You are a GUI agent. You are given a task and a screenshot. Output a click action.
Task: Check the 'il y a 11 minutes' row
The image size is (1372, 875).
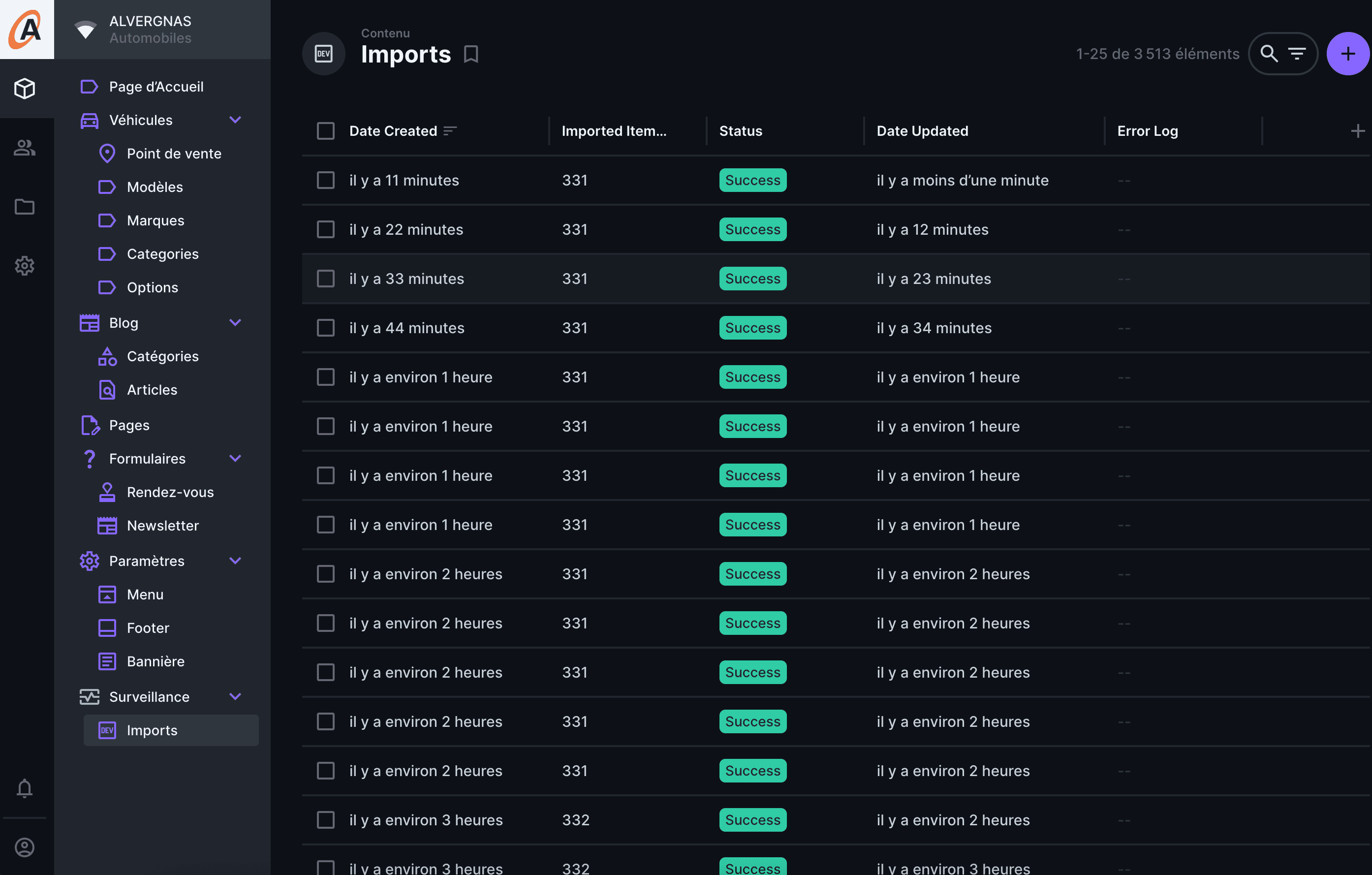[325, 180]
